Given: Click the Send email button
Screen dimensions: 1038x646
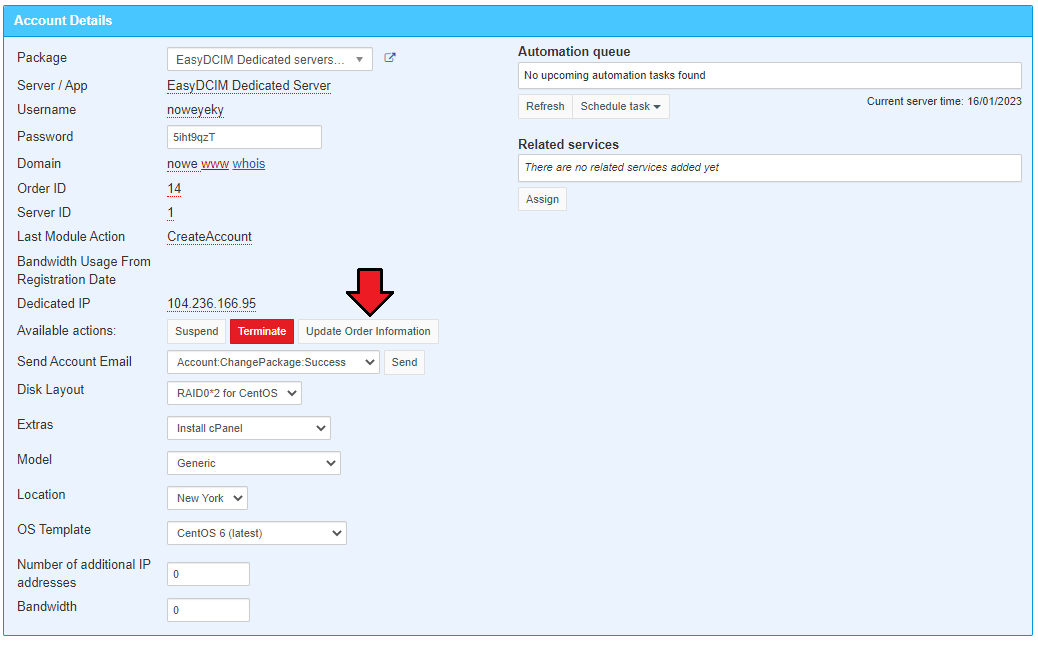Looking at the screenshot, I should click(x=404, y=363).
